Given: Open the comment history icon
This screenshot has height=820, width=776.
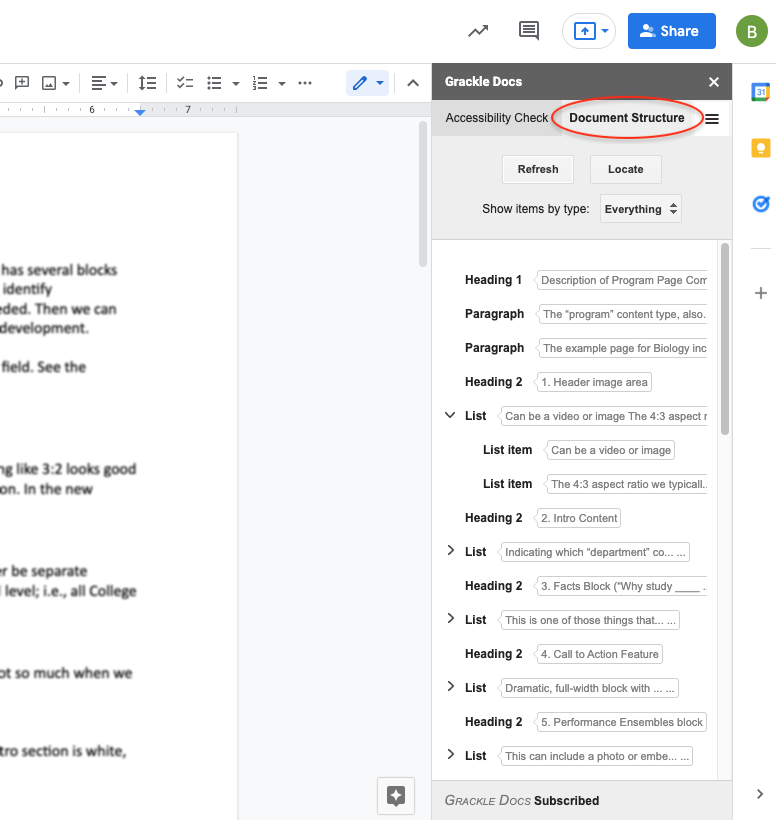Looking at the screenshot, I should pos(529,31).
